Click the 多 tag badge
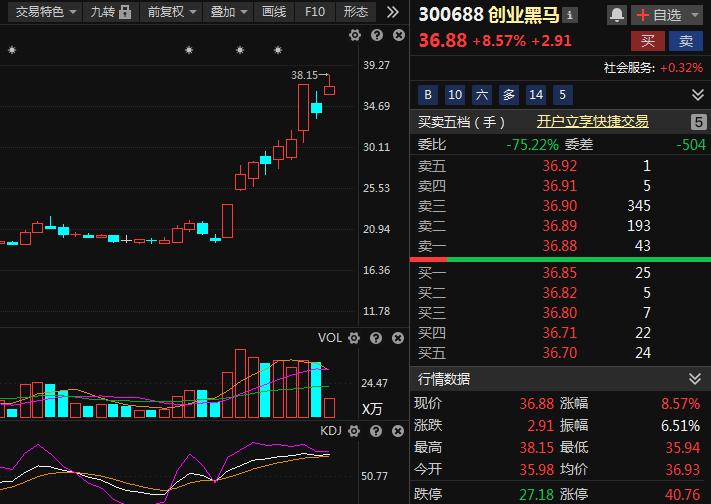 pyautogui.click(x=509, y=95)
